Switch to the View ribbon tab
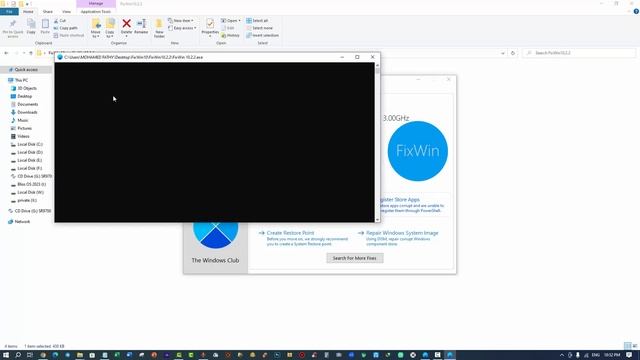Screen dimensions: 640x360 (66, 12)
